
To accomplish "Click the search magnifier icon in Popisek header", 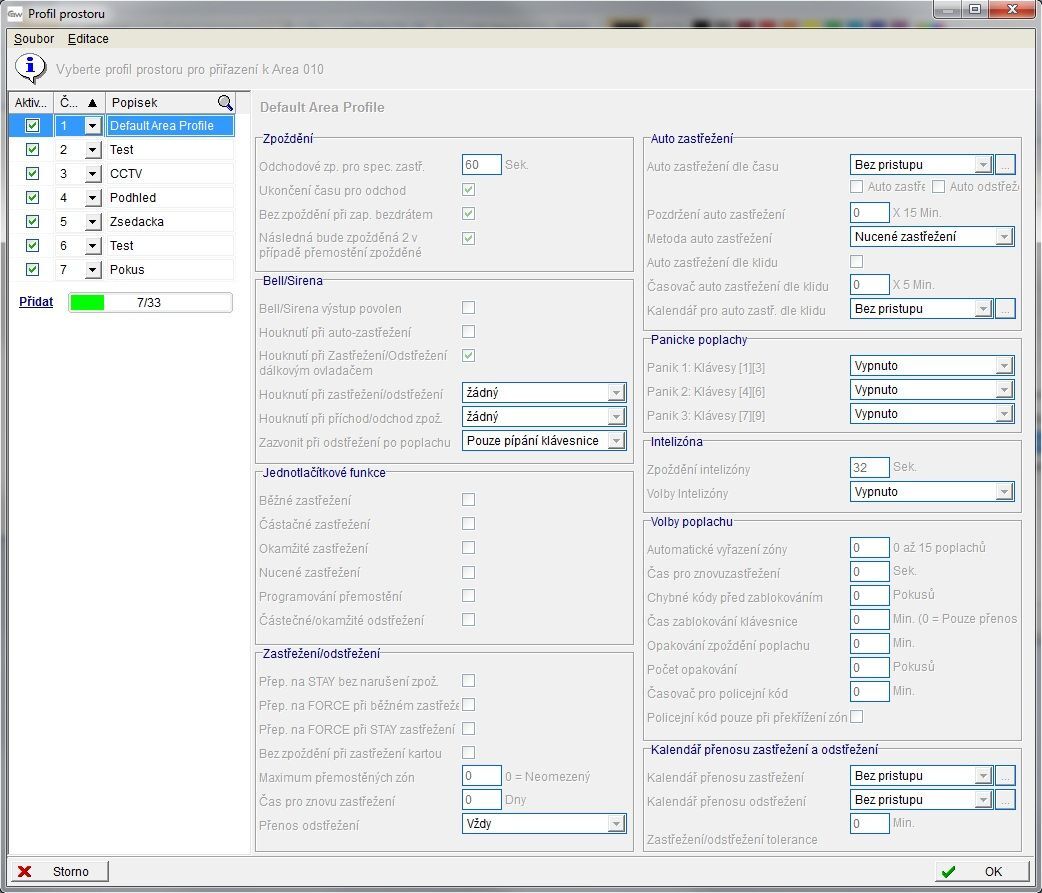I will point(225,102).
